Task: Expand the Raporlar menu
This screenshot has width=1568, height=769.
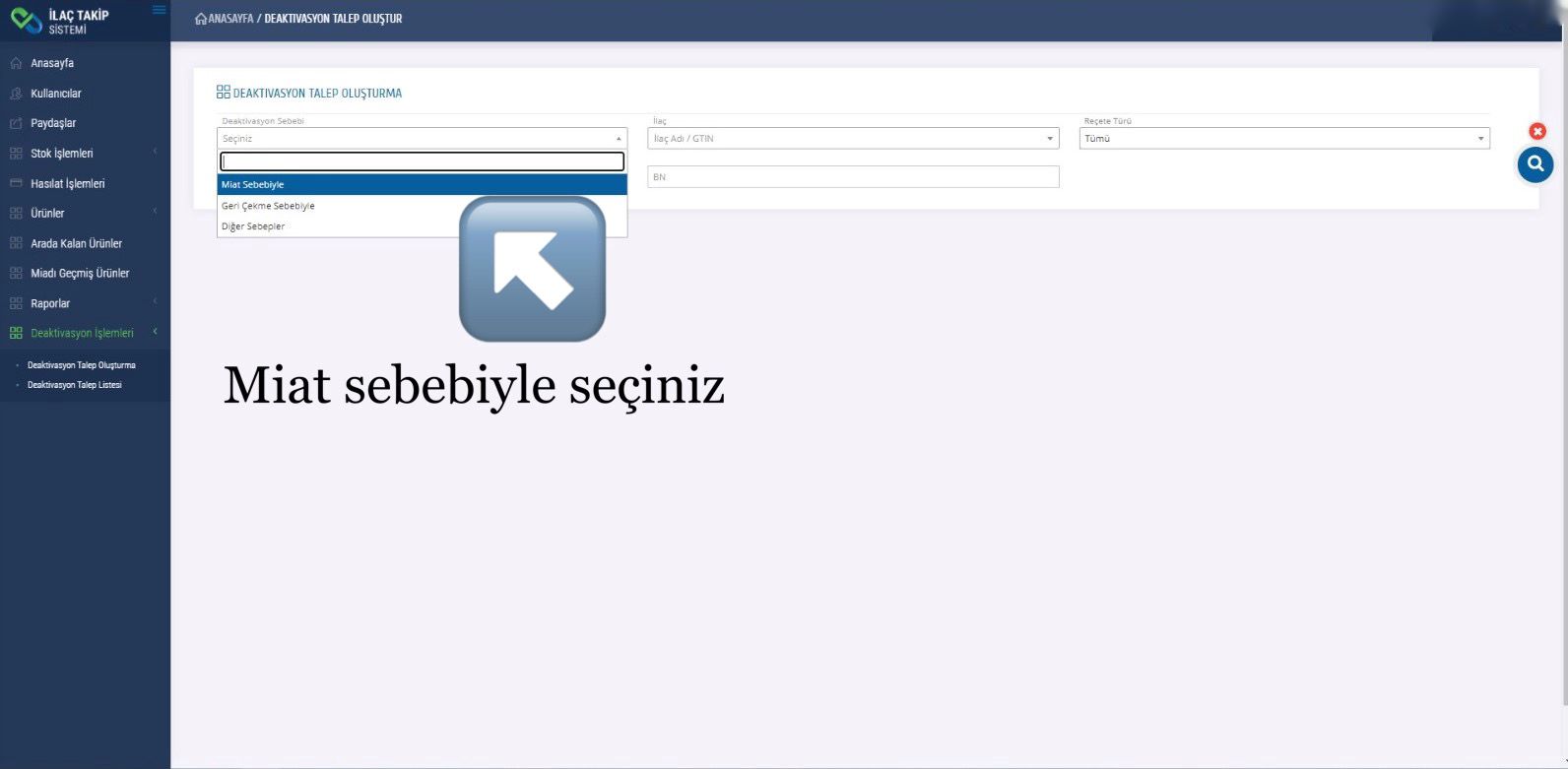Action: click(x=49, y=303)
